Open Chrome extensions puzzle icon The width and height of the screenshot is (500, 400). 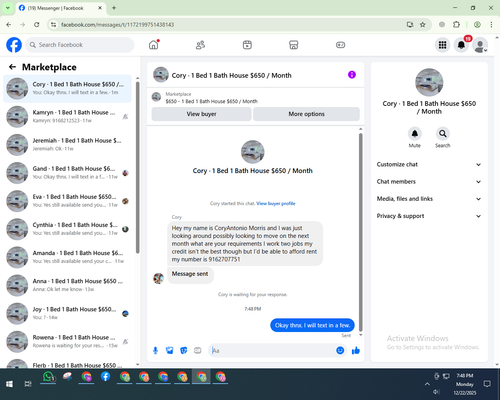(456, 25)
